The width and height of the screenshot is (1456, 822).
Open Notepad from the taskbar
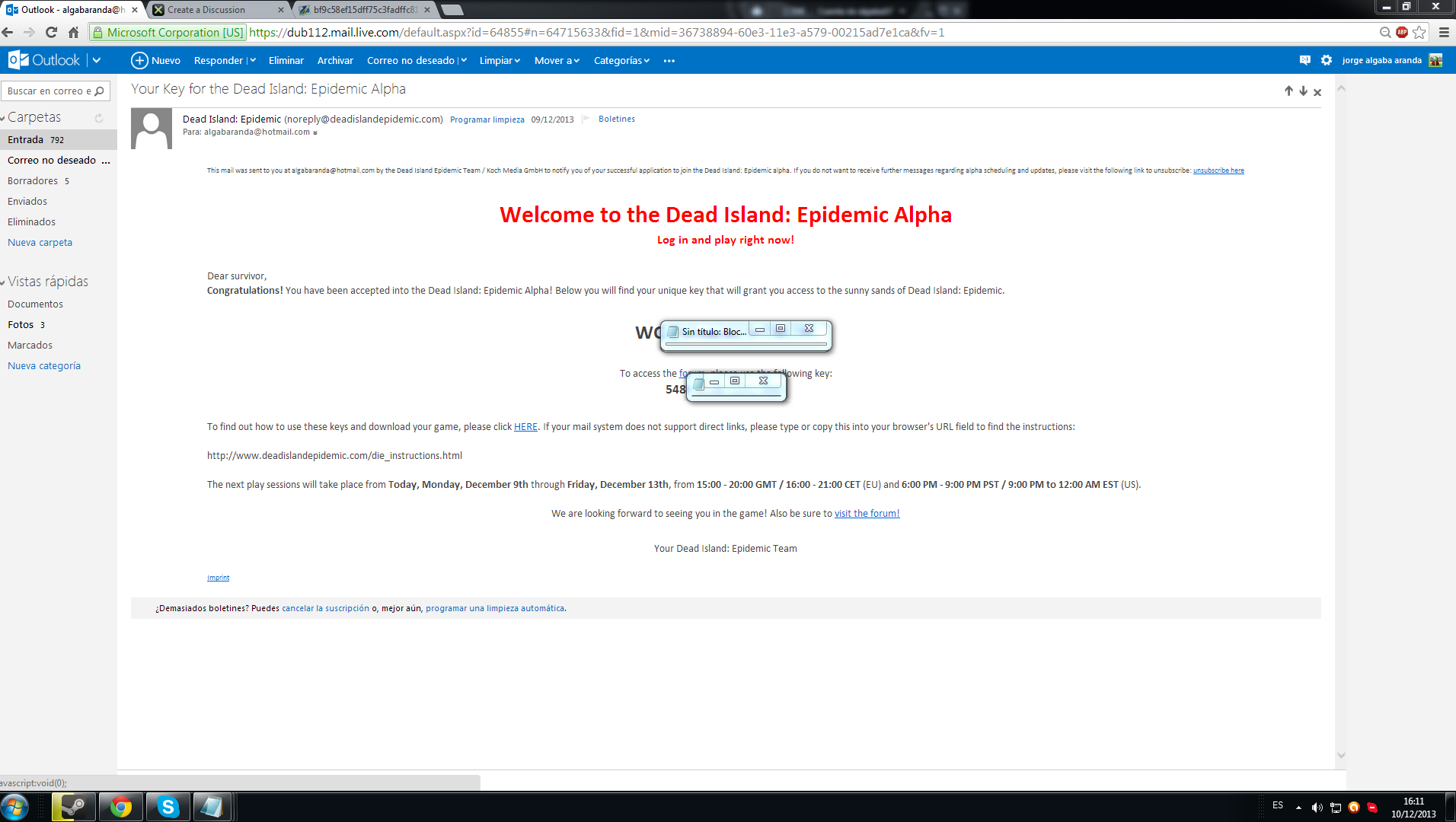click(x=212, y=807)
